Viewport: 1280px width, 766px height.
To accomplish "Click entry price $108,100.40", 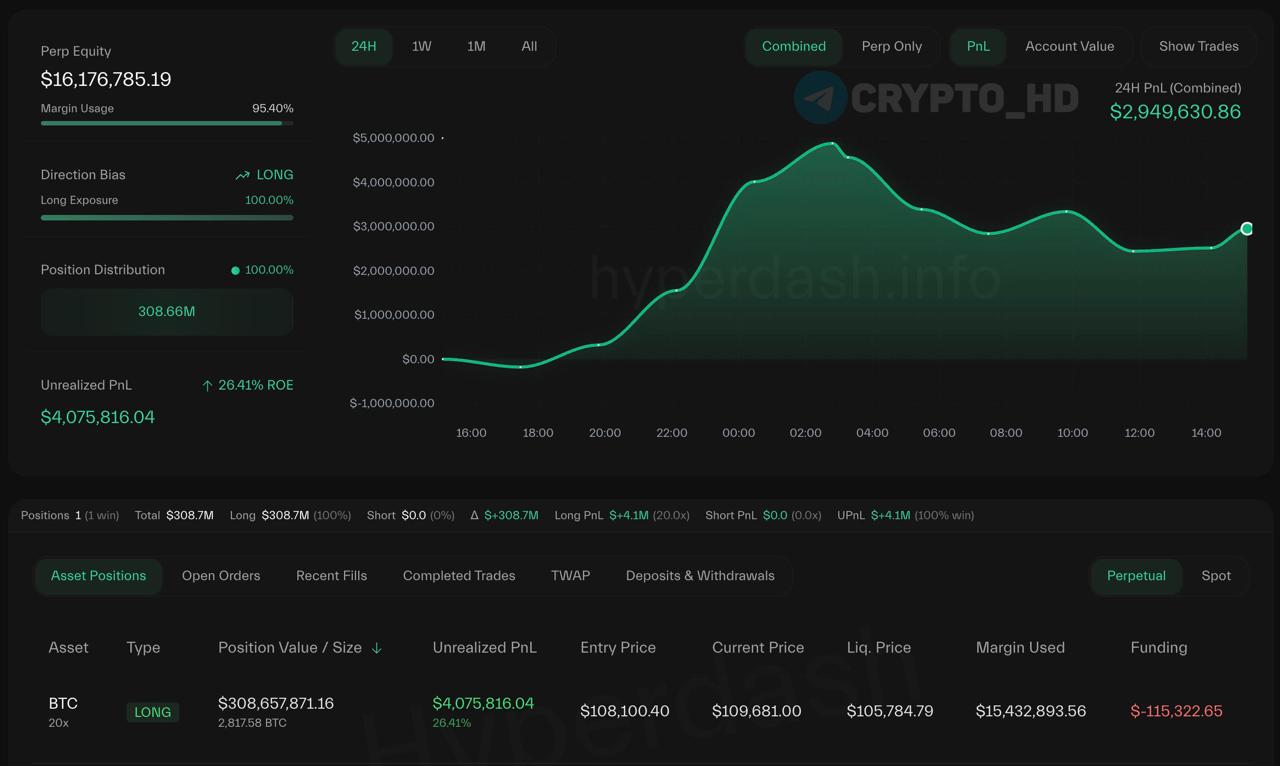I will pyautogui.click(x=625, y=711).
